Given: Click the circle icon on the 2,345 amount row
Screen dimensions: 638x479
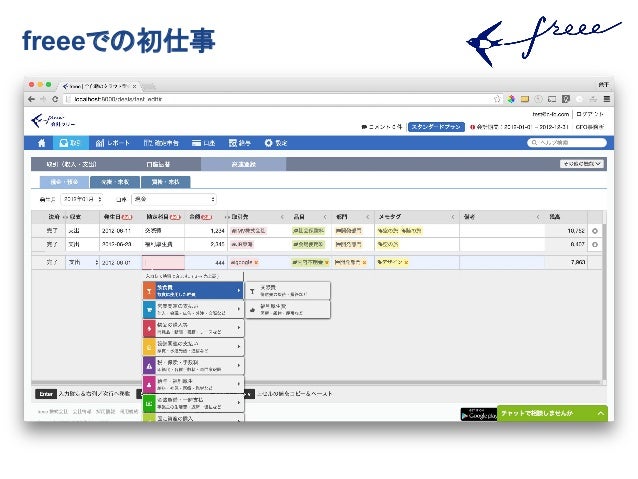Looking at the screenshot, I should [595, 245].
